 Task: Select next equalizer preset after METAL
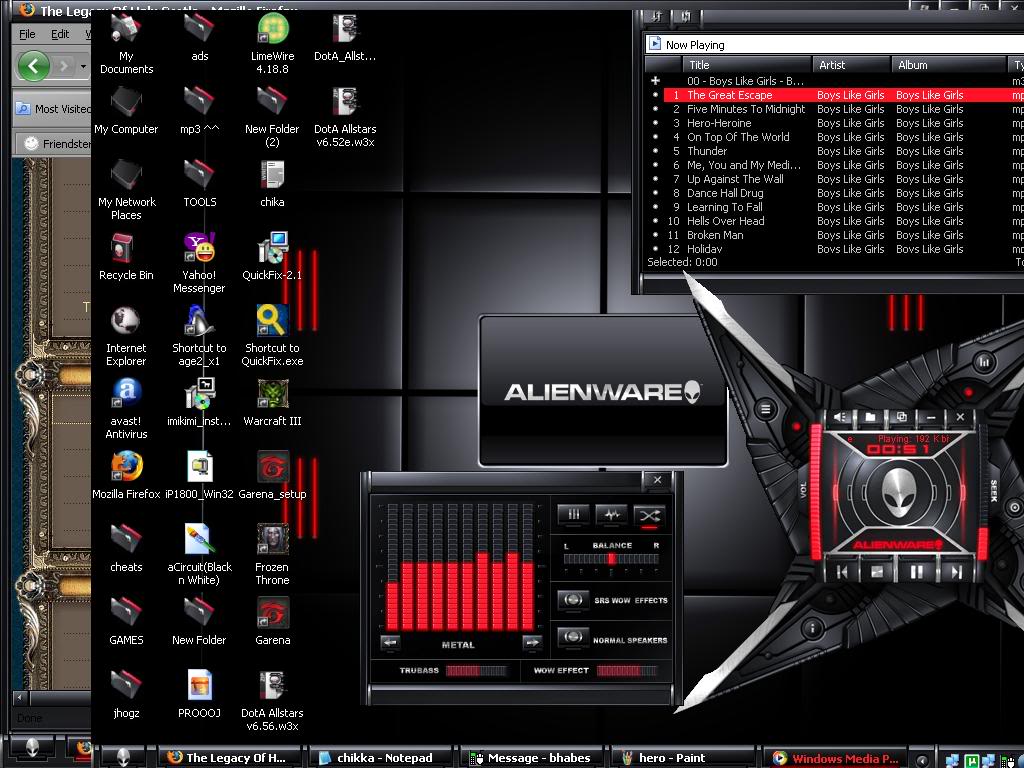532,643
